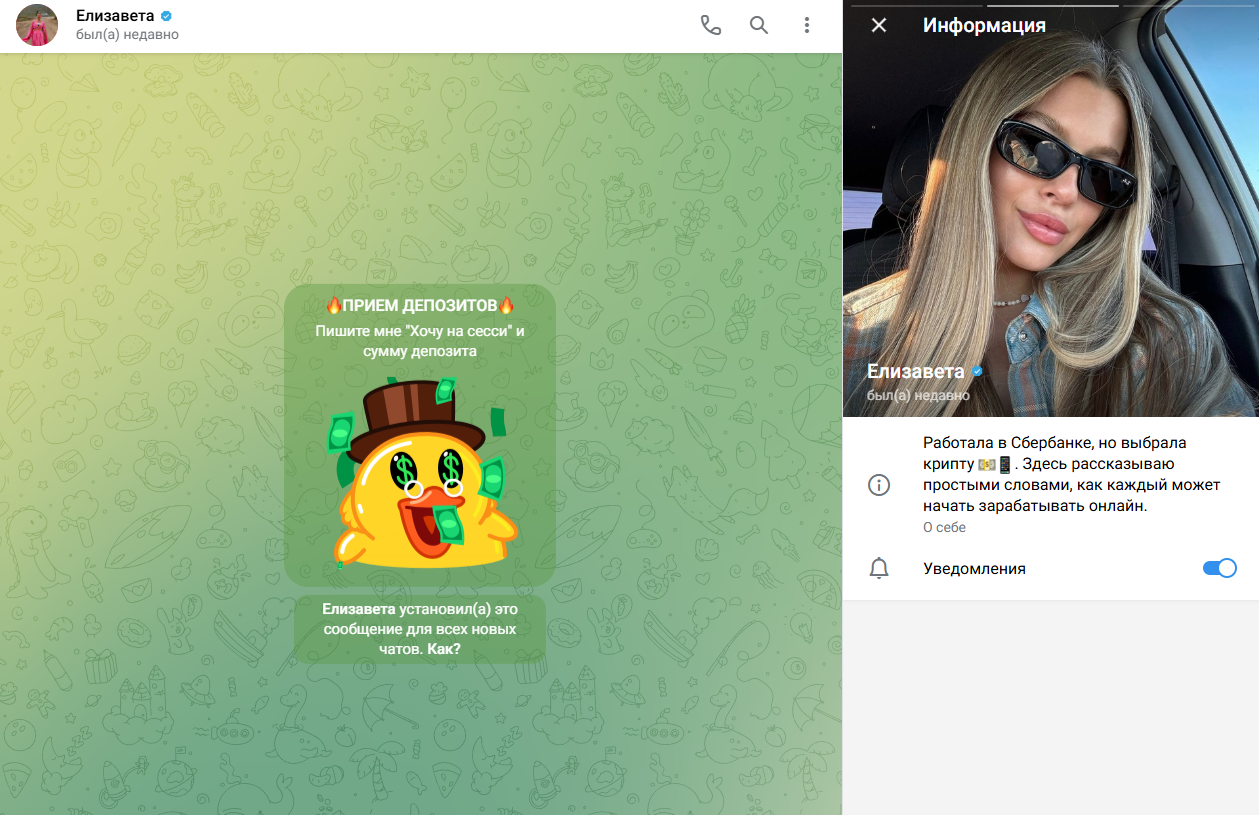This screenshot has height=815, width=1259.
Task: Jump to the first profile photo segment
Action: click(x=912, y=5)
